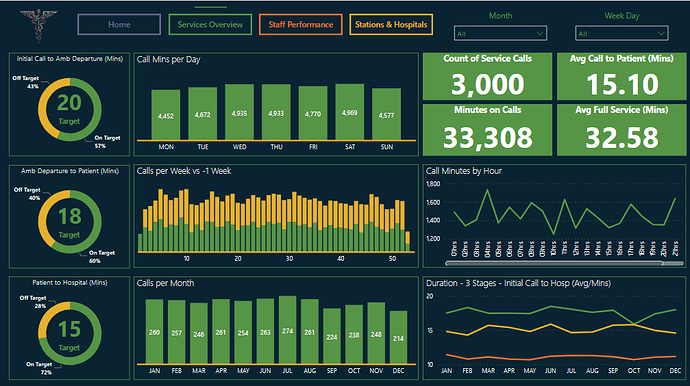Open the Services Overview page
Image resolution: width=690 pixels, height=386 pixels.
(x=210, y=25)
